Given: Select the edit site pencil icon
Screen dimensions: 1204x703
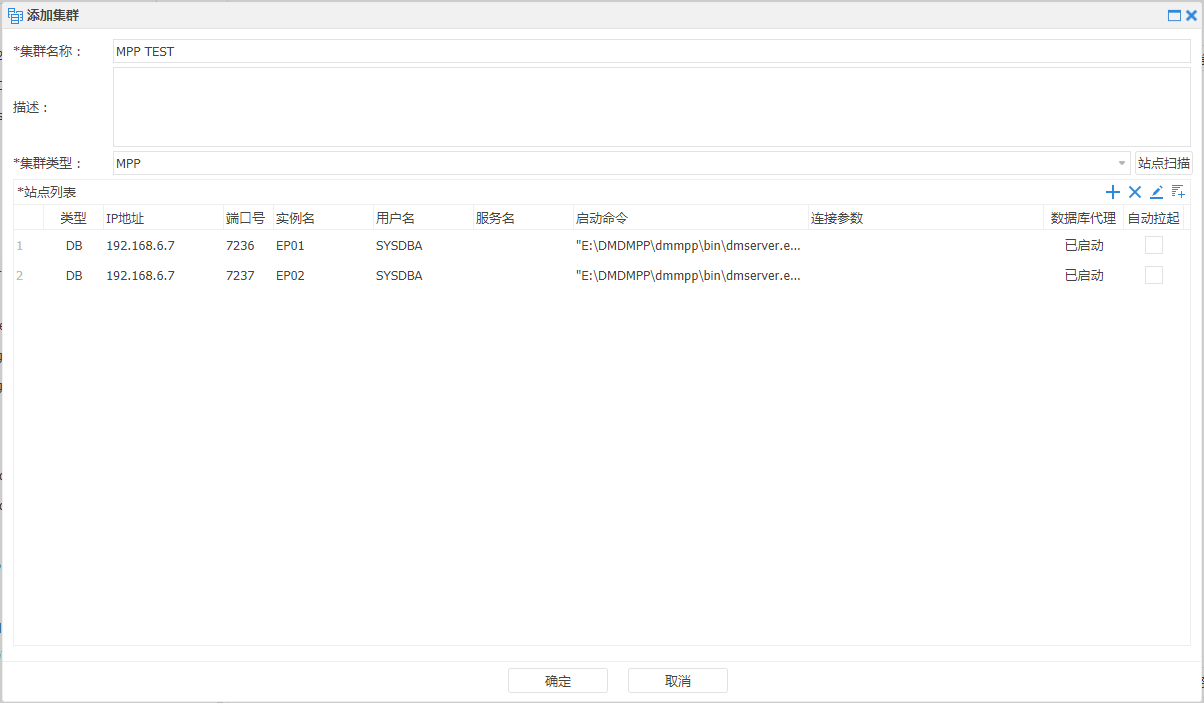Looking at the screenshot, I should (1157, 192).
